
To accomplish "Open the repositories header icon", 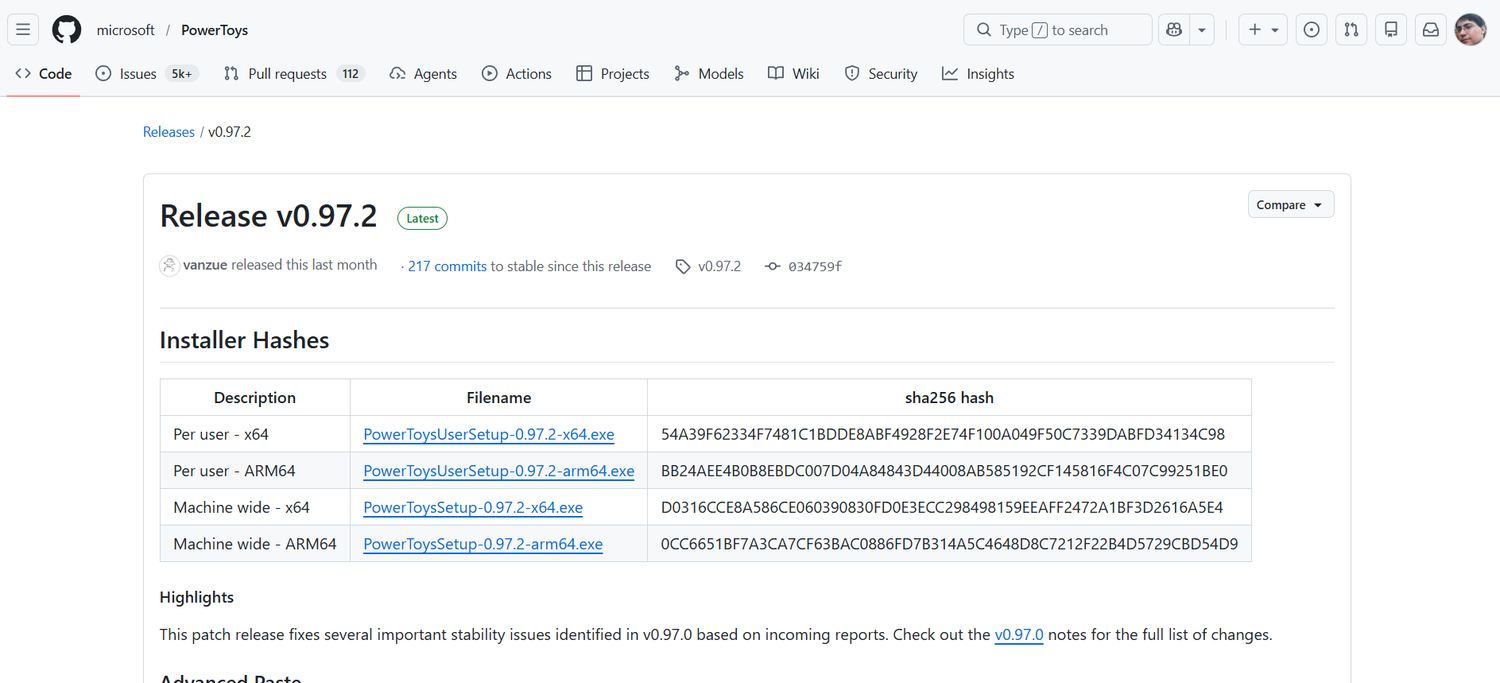I will point(1391,30).
